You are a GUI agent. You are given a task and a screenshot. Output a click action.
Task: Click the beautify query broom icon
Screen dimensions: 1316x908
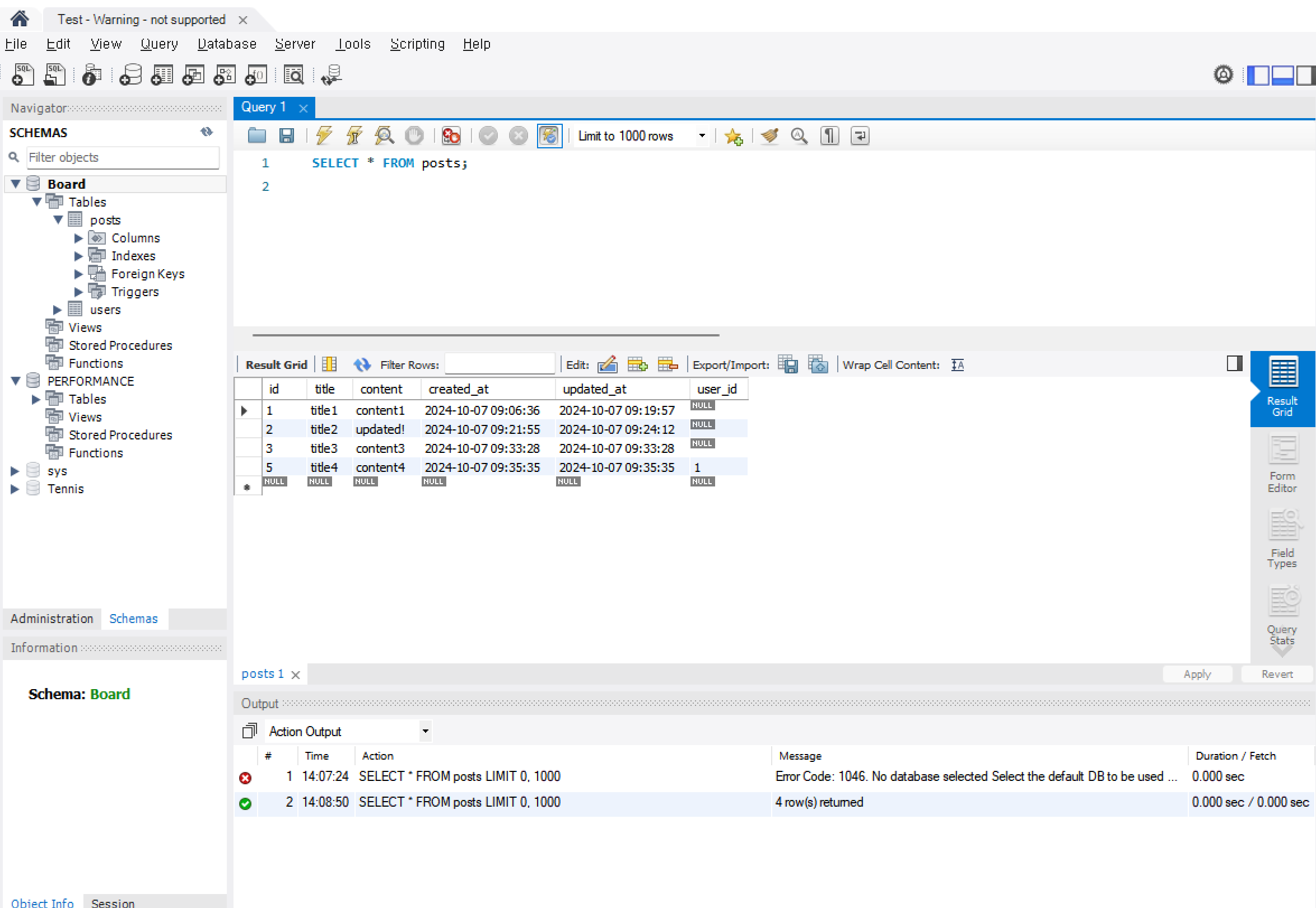tap(769, 136)
